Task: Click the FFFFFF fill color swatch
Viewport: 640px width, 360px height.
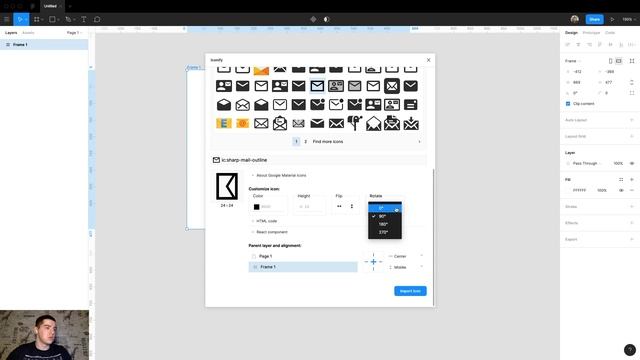Action: 568,190
